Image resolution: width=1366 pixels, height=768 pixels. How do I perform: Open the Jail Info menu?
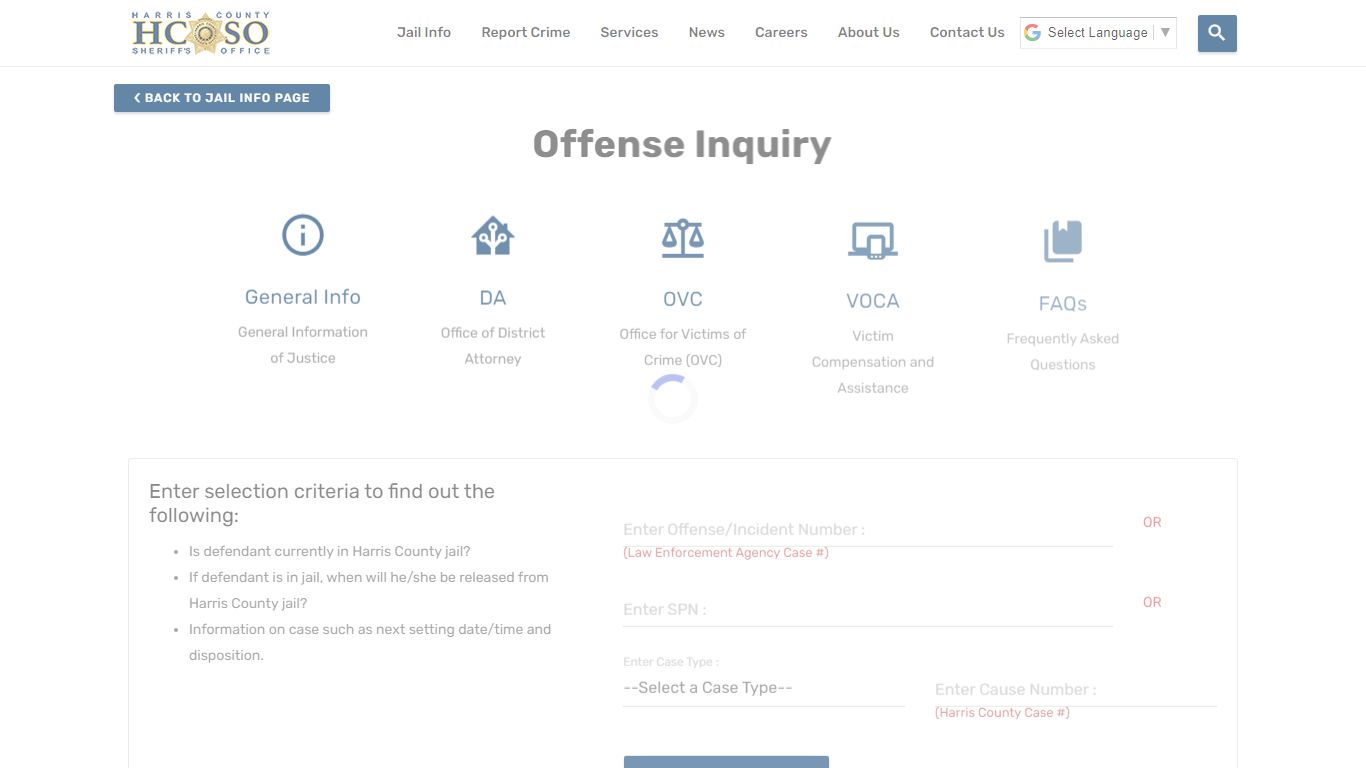point(424,32)
